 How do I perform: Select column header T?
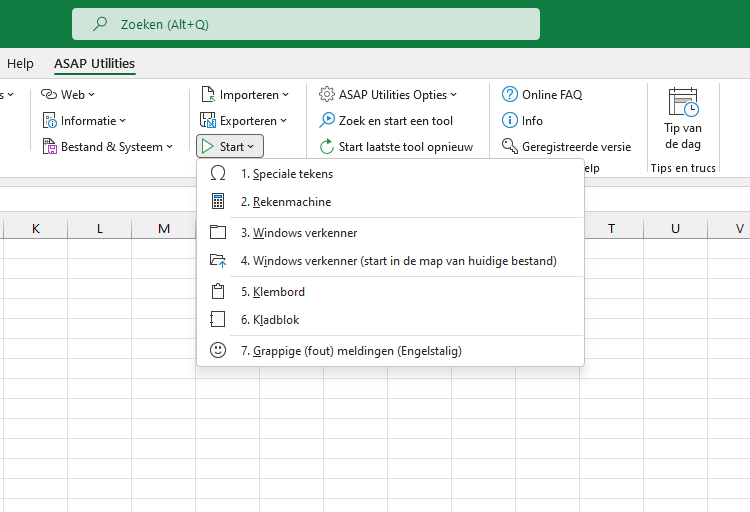611,228
